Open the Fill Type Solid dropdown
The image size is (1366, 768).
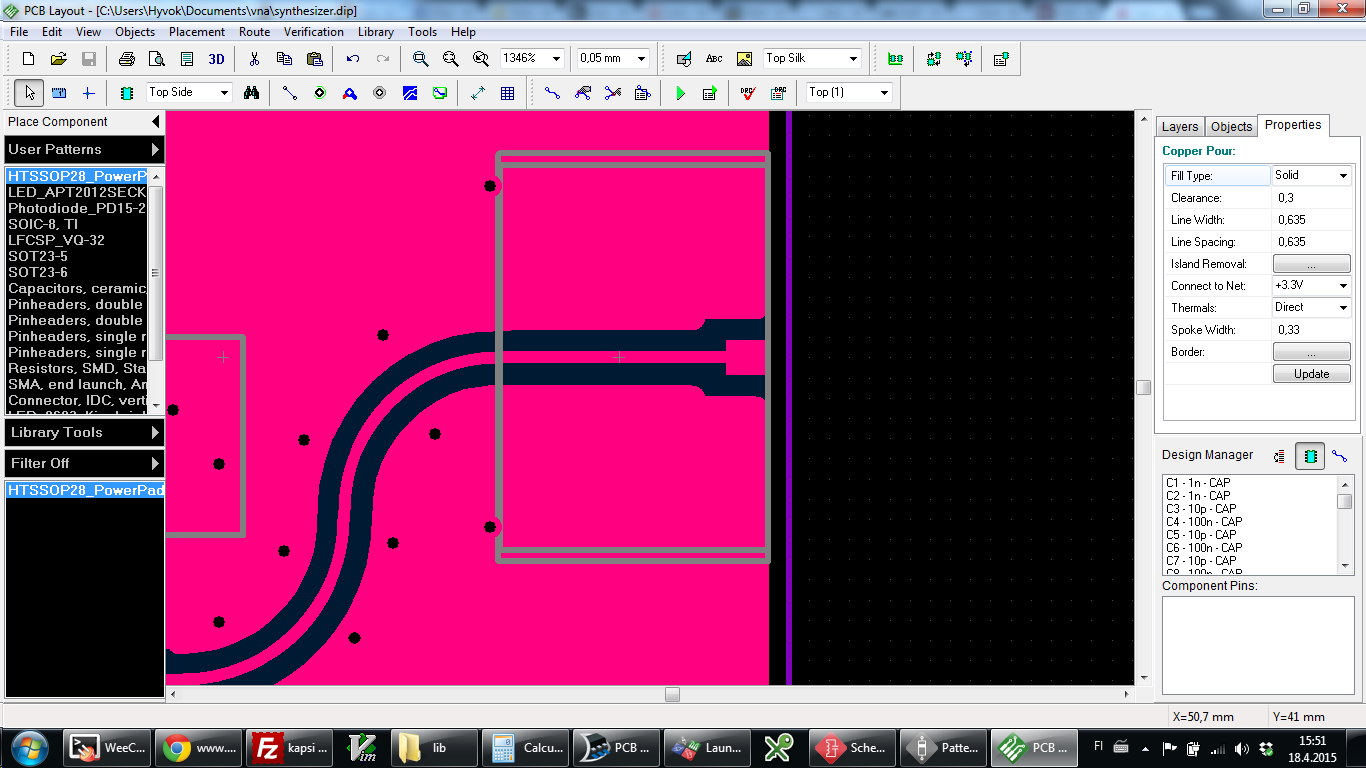point(1342,176)
